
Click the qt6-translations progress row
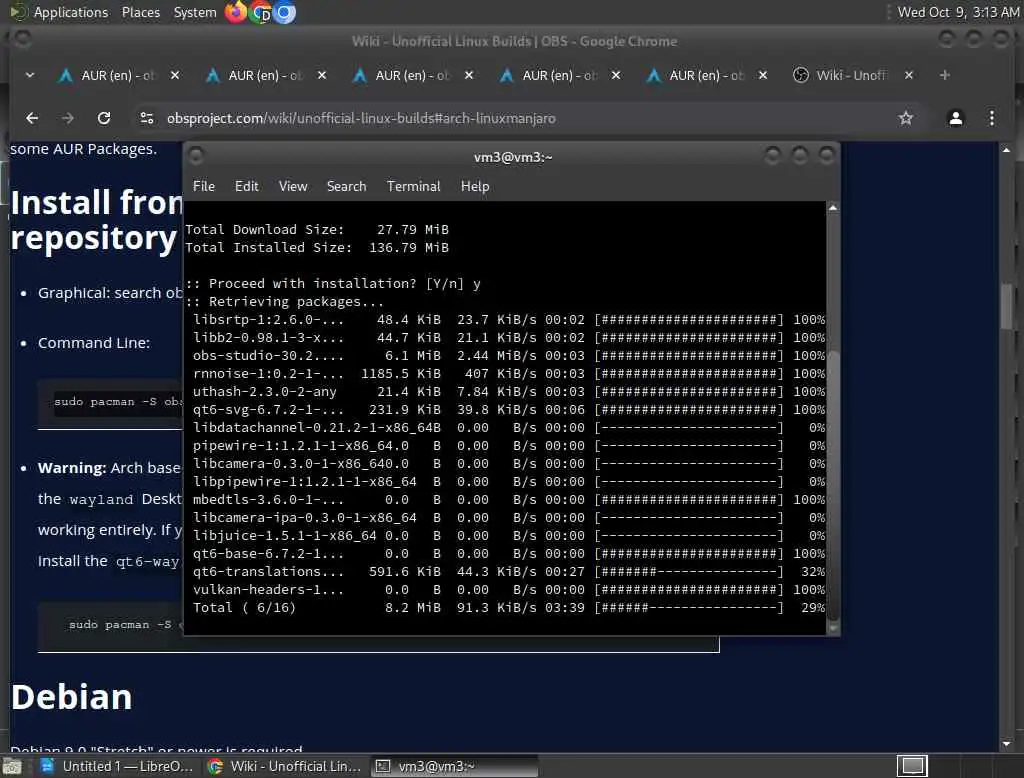click(508, 572)
